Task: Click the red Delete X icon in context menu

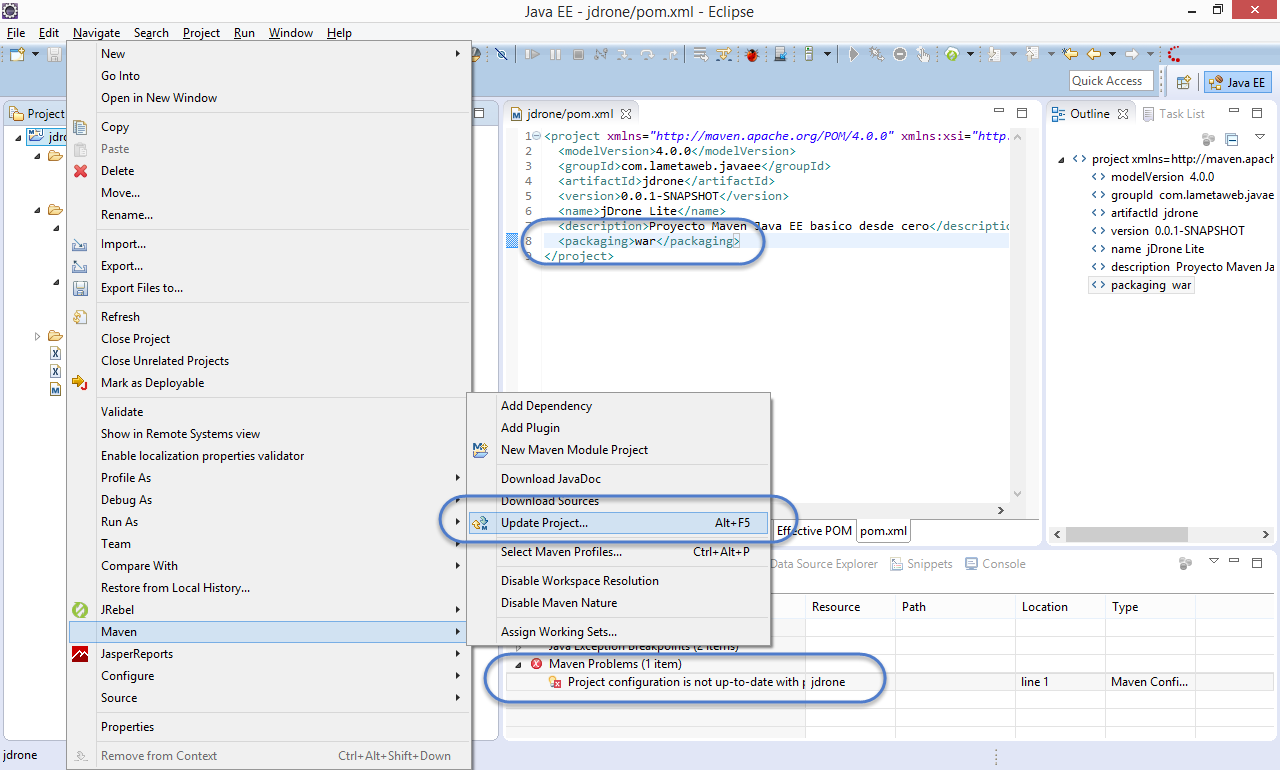Action: [x=80, y=171]
